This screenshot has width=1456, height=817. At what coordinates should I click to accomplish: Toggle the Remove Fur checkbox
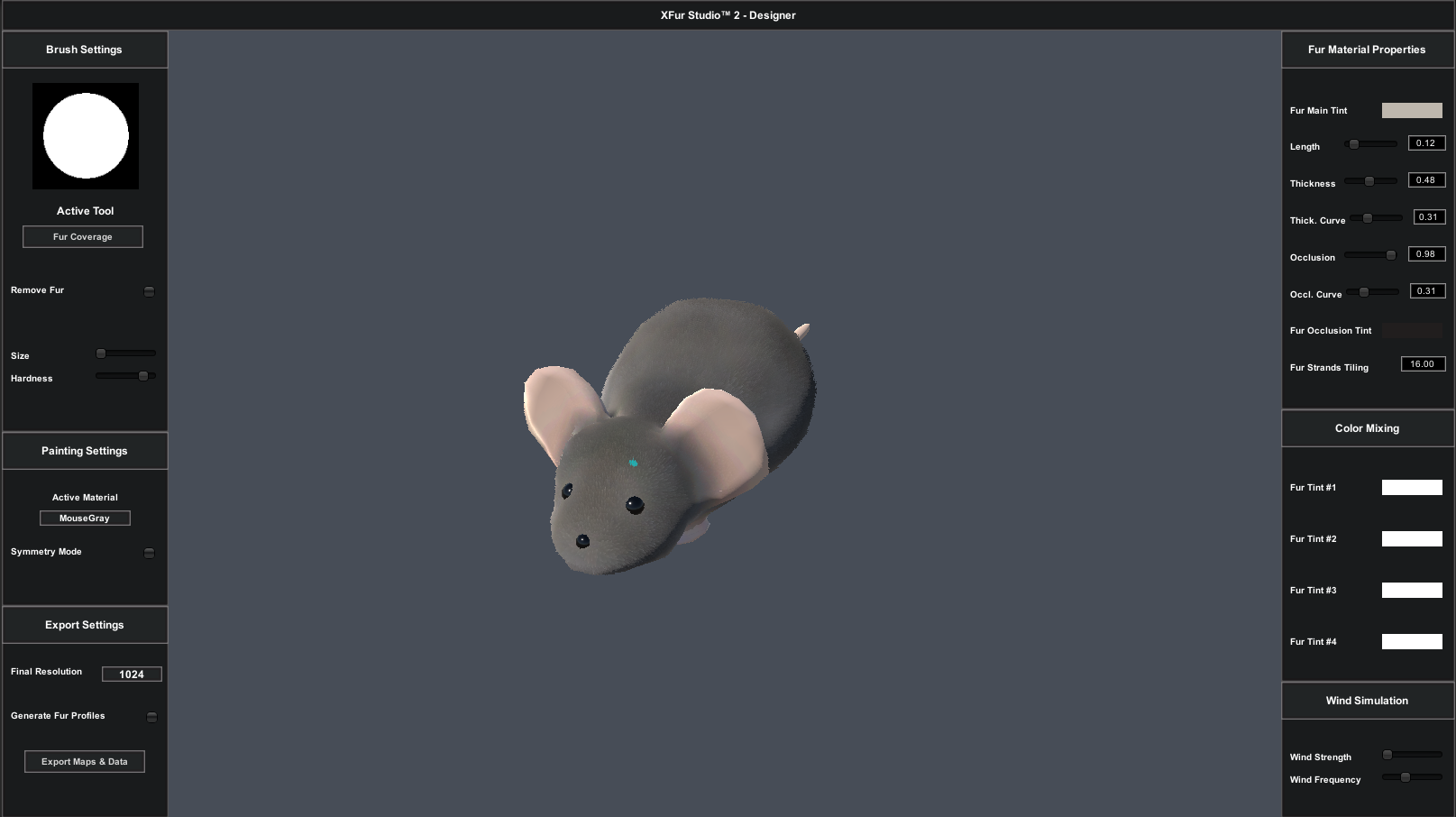coord(149,291)
